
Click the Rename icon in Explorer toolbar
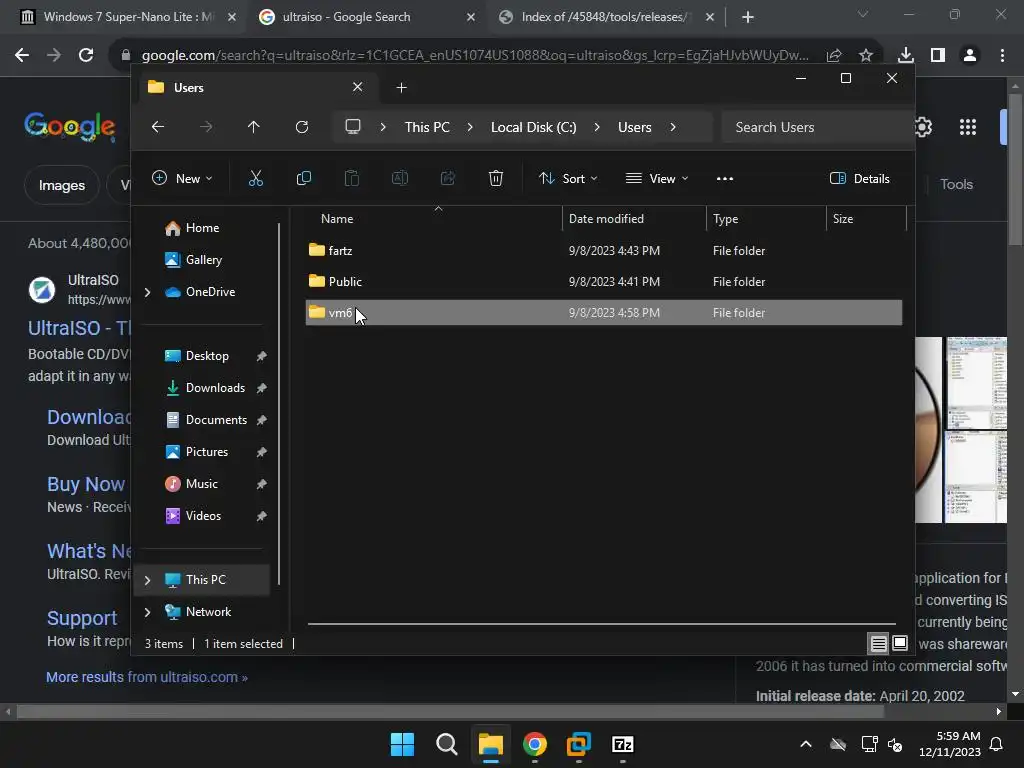pos(400,178)
